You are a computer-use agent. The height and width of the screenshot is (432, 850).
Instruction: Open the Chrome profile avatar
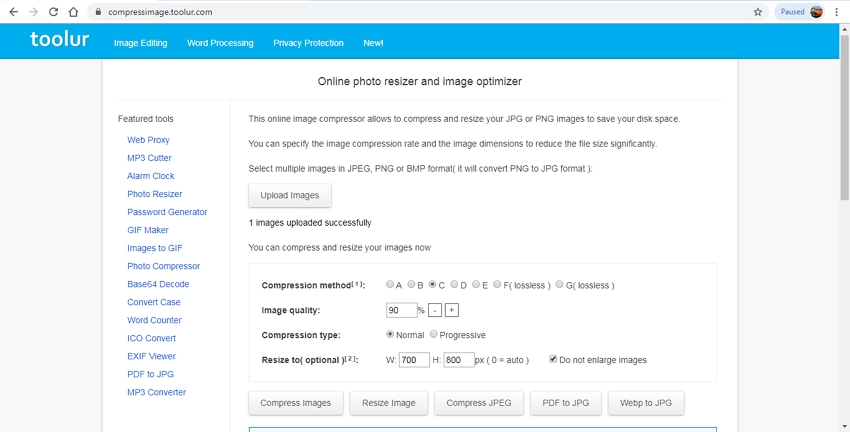click(816, 12)
